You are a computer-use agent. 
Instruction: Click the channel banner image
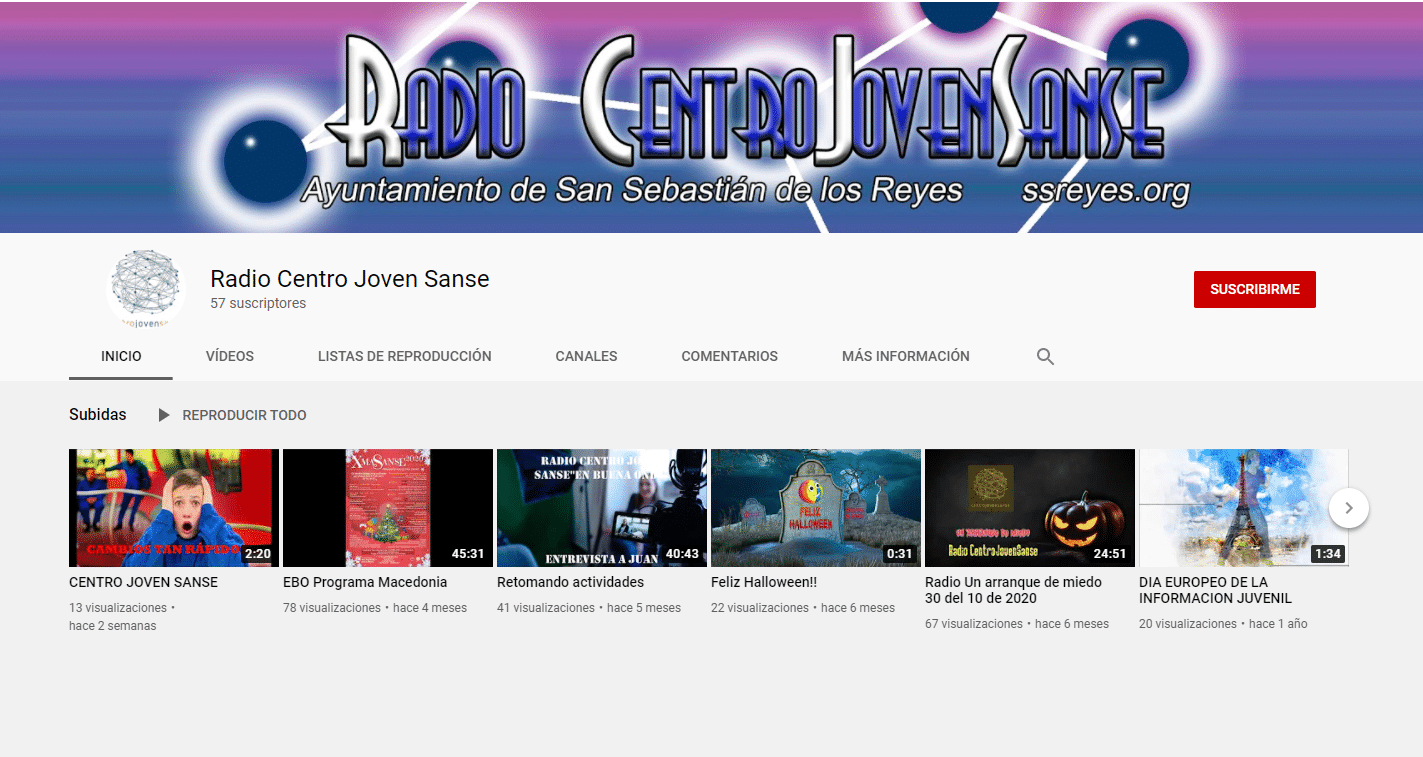click(711, 116)
